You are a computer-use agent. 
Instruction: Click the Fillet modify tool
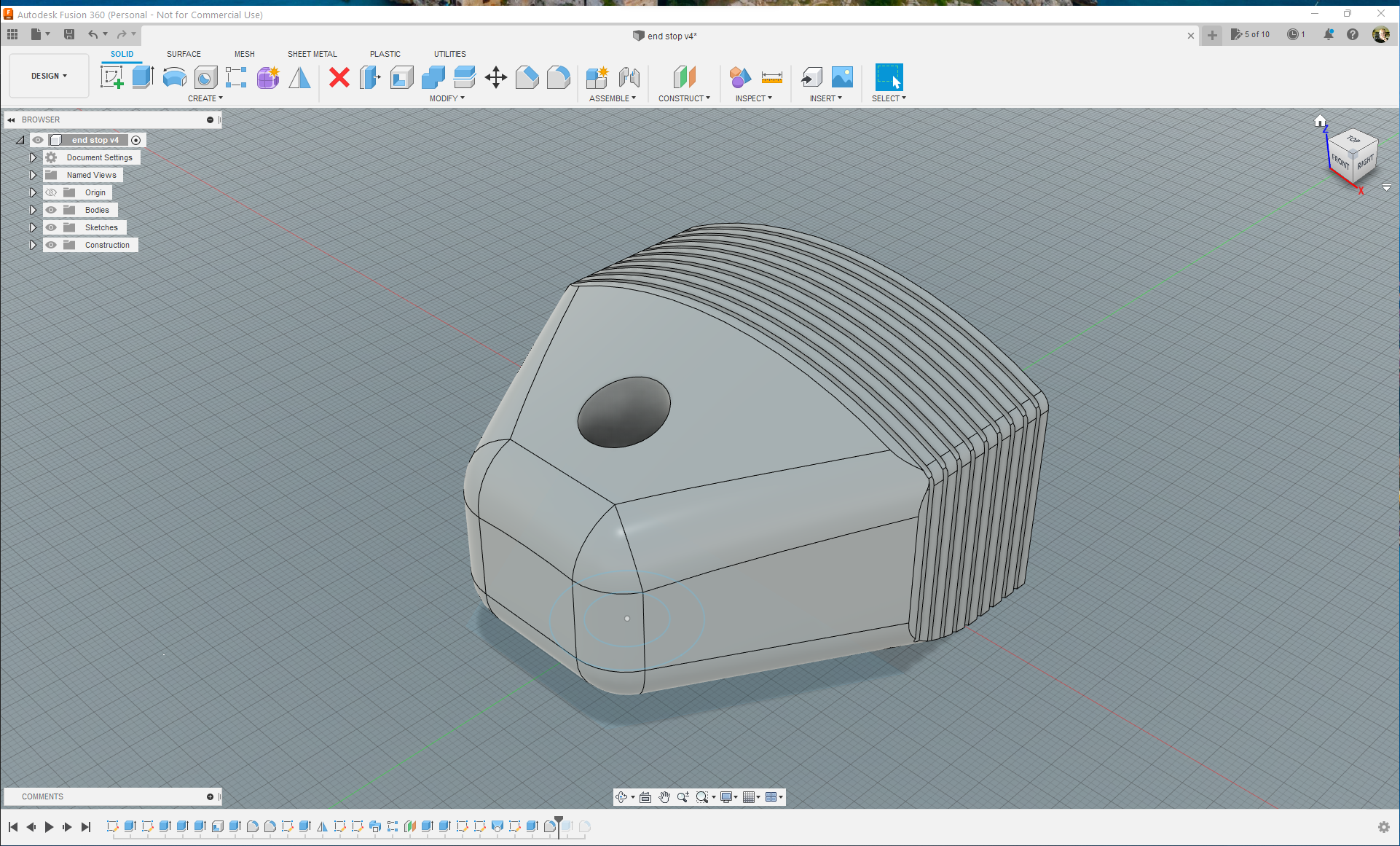coord(558,77)
